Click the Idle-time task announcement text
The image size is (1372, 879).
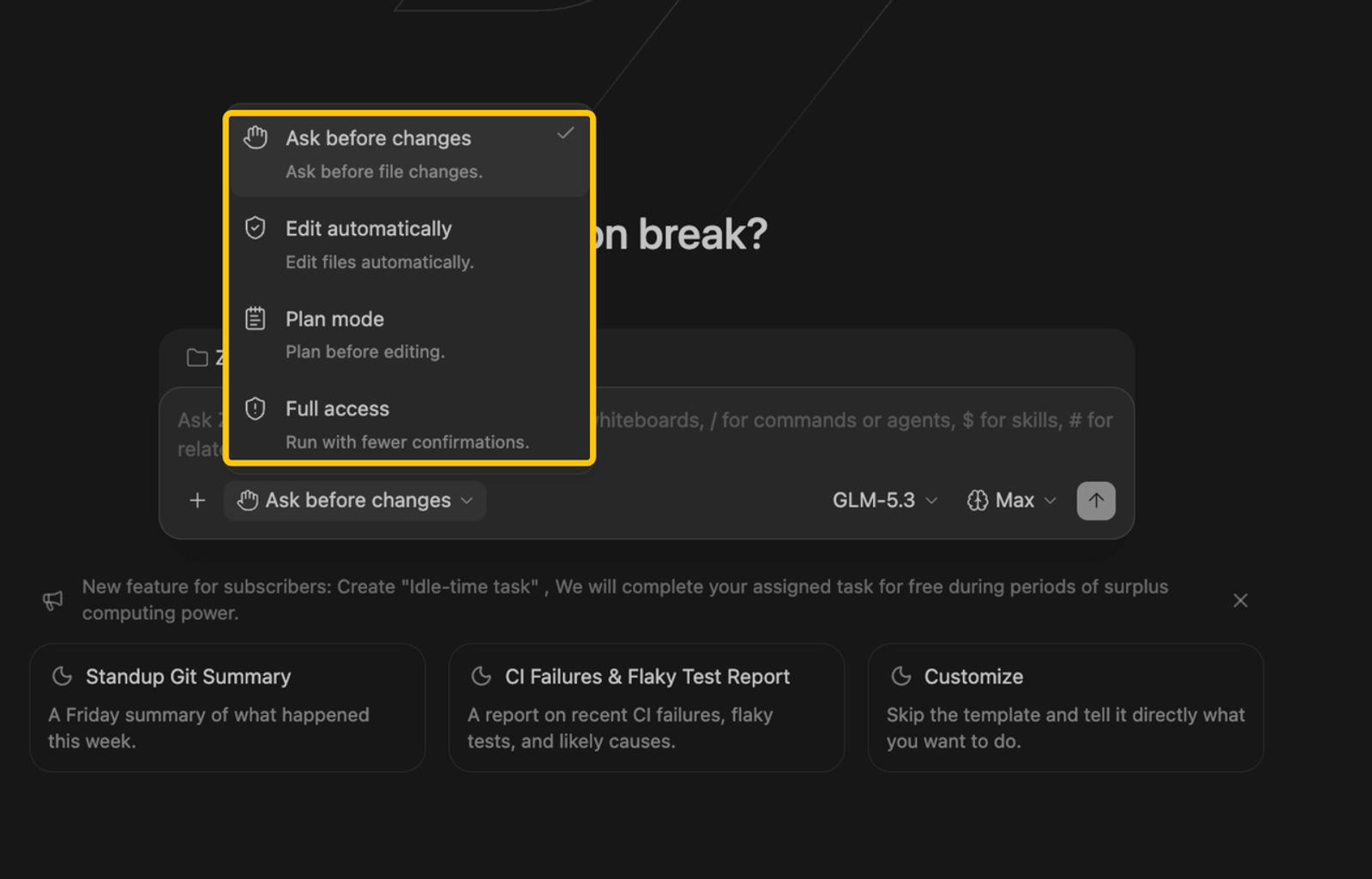click(x=624, y=599)
